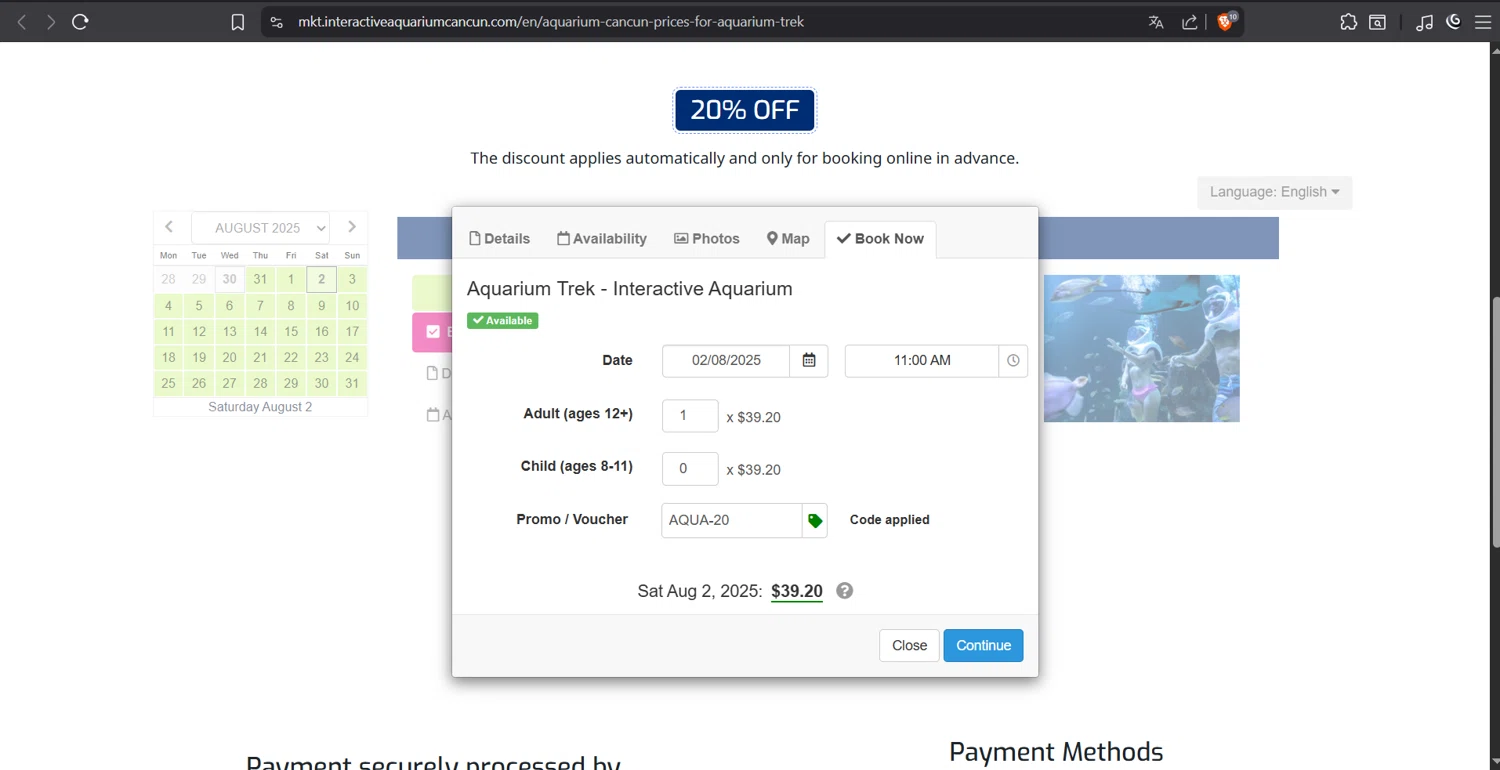1500x770 pixels.
Task: Show price help question mark
Action: (845, 591)
